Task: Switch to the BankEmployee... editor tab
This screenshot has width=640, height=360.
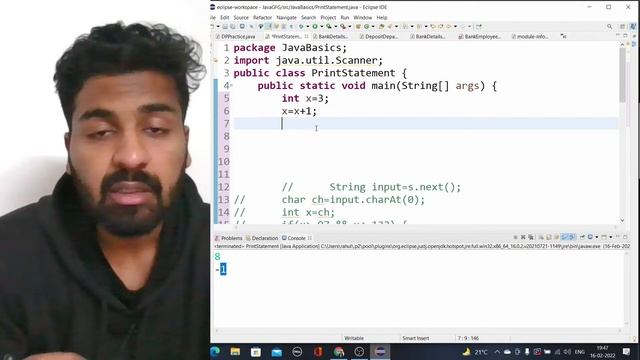Action: [x=480, y=36]
